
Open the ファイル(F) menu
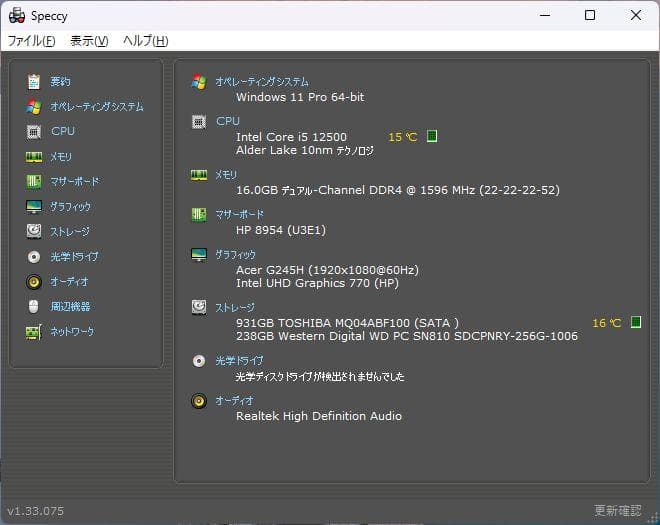[x=32, y=41]
